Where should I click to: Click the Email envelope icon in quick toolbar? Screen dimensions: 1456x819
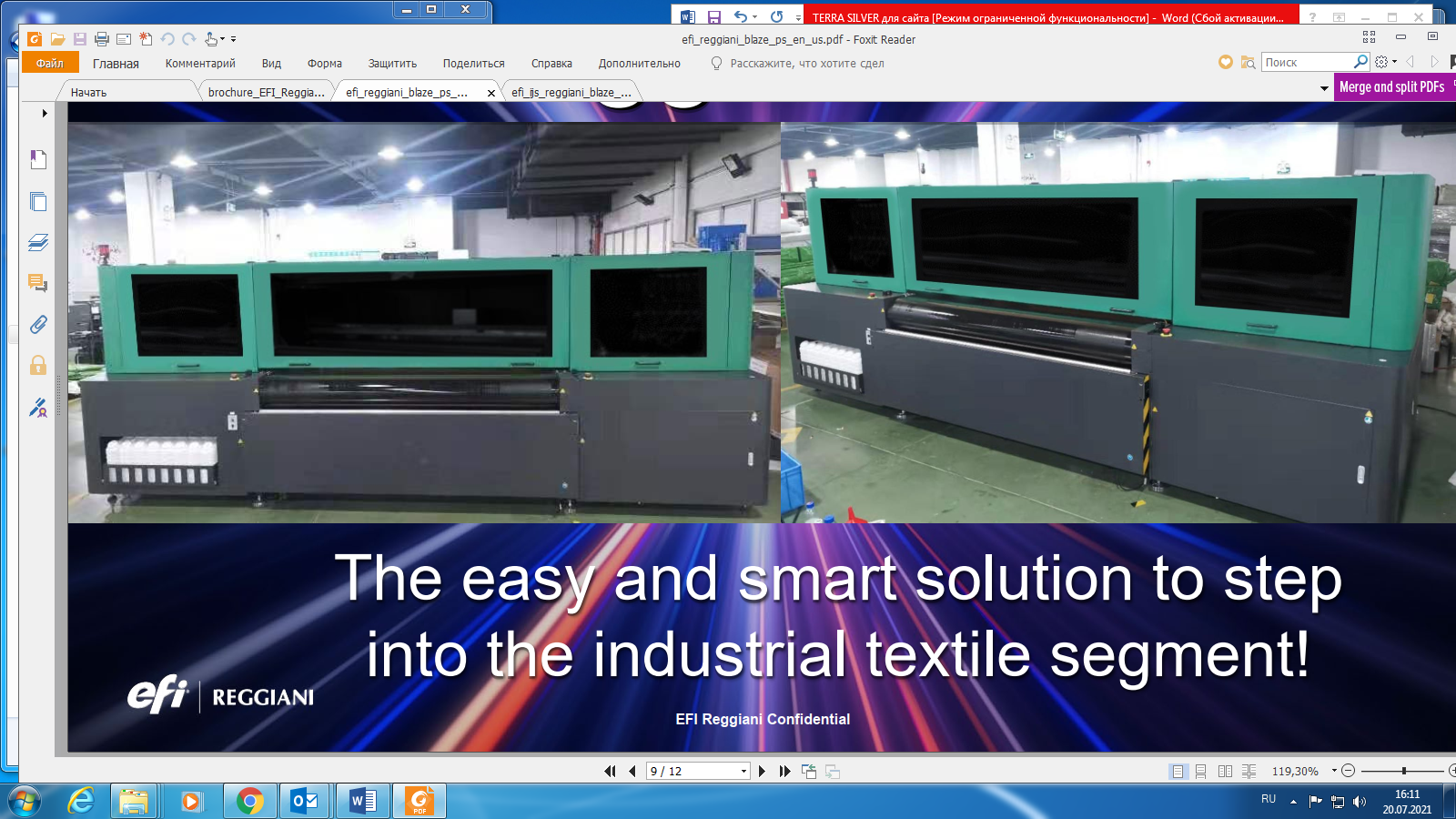(124, 39)
